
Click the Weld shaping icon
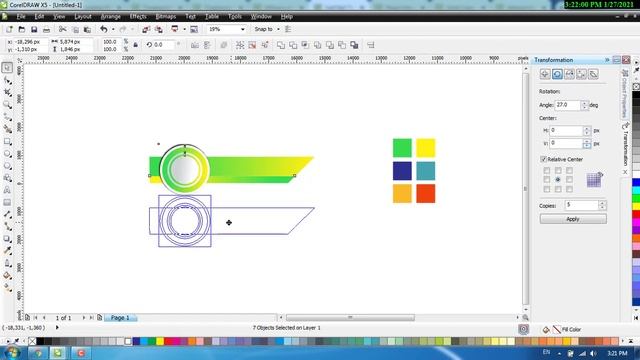click(x=281, y=45)
